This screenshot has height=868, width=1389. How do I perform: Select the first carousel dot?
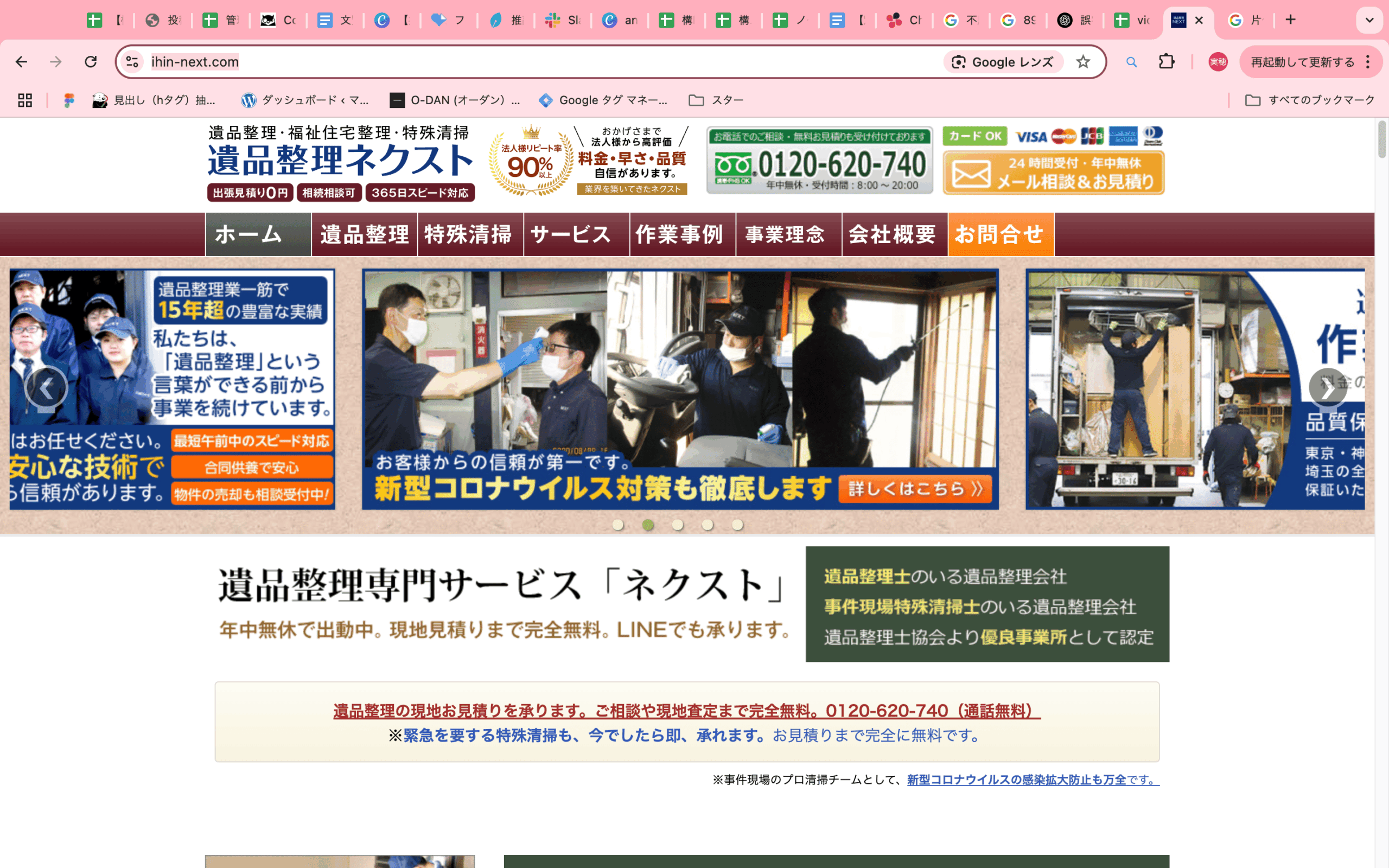pos(618,525)
